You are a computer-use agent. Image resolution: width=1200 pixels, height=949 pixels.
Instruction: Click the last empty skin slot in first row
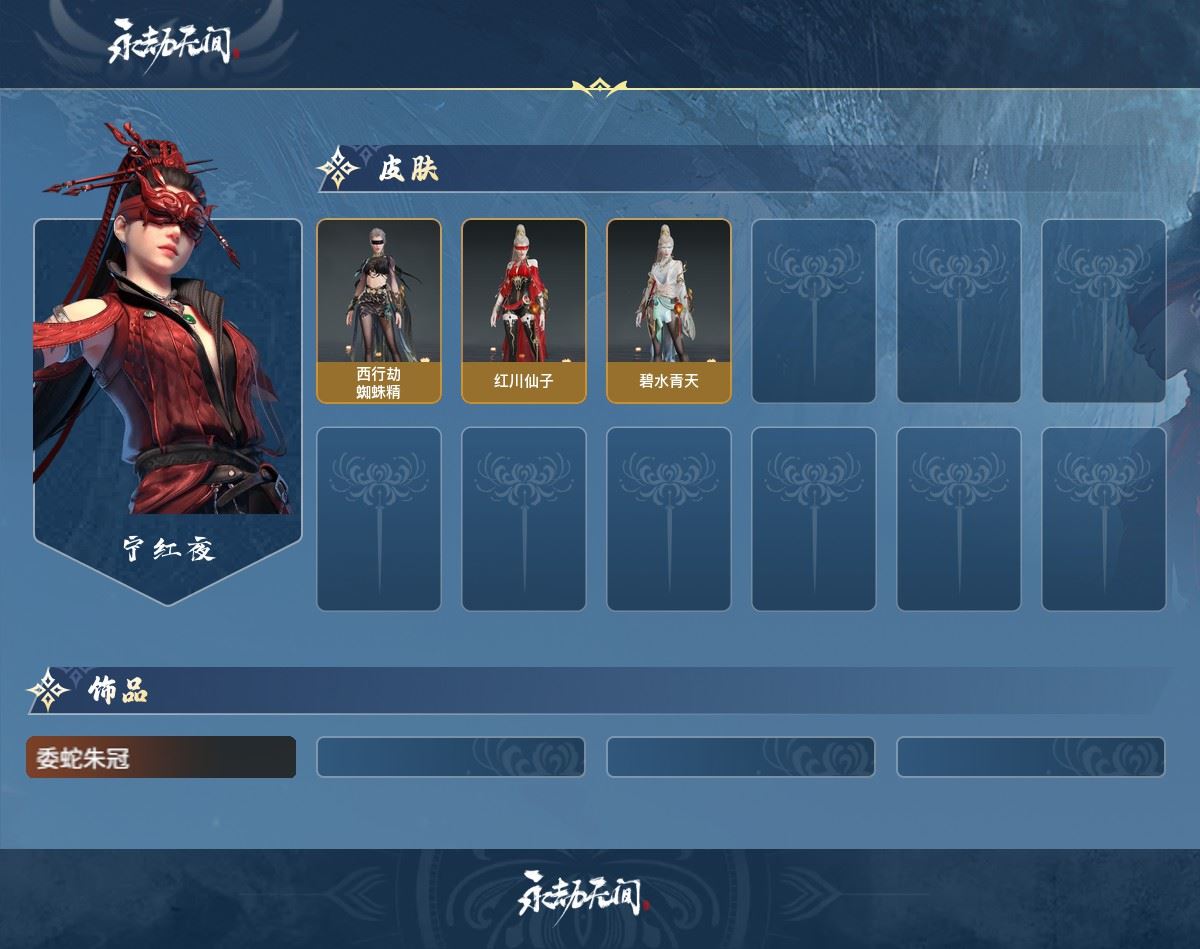pyautogui.click(x=1104, y=311)
